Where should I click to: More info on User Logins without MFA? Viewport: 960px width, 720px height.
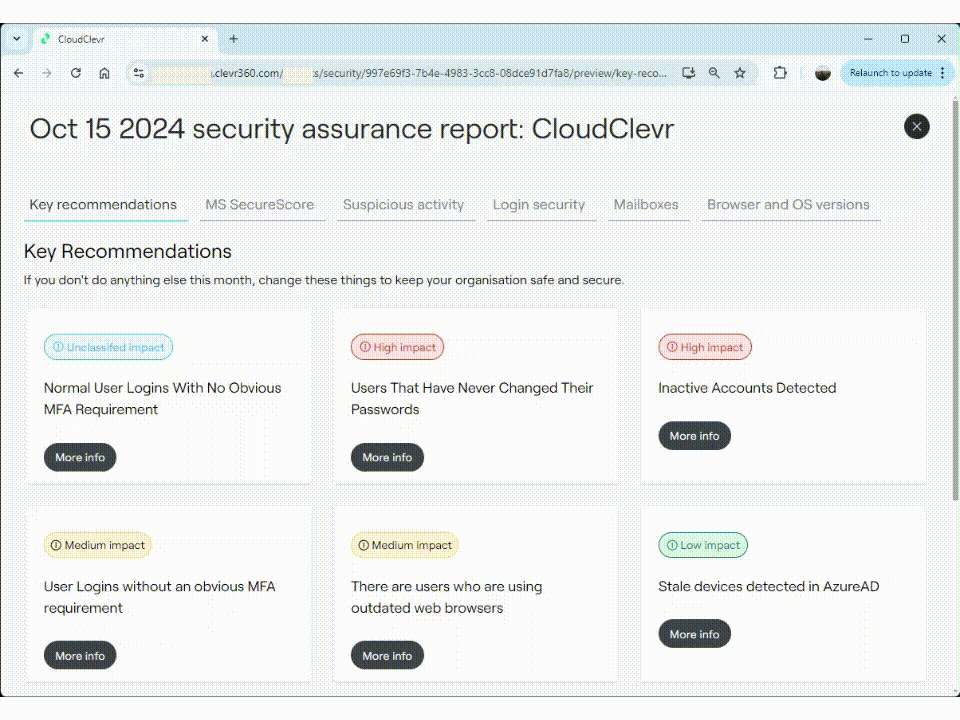tap(80, 656)
